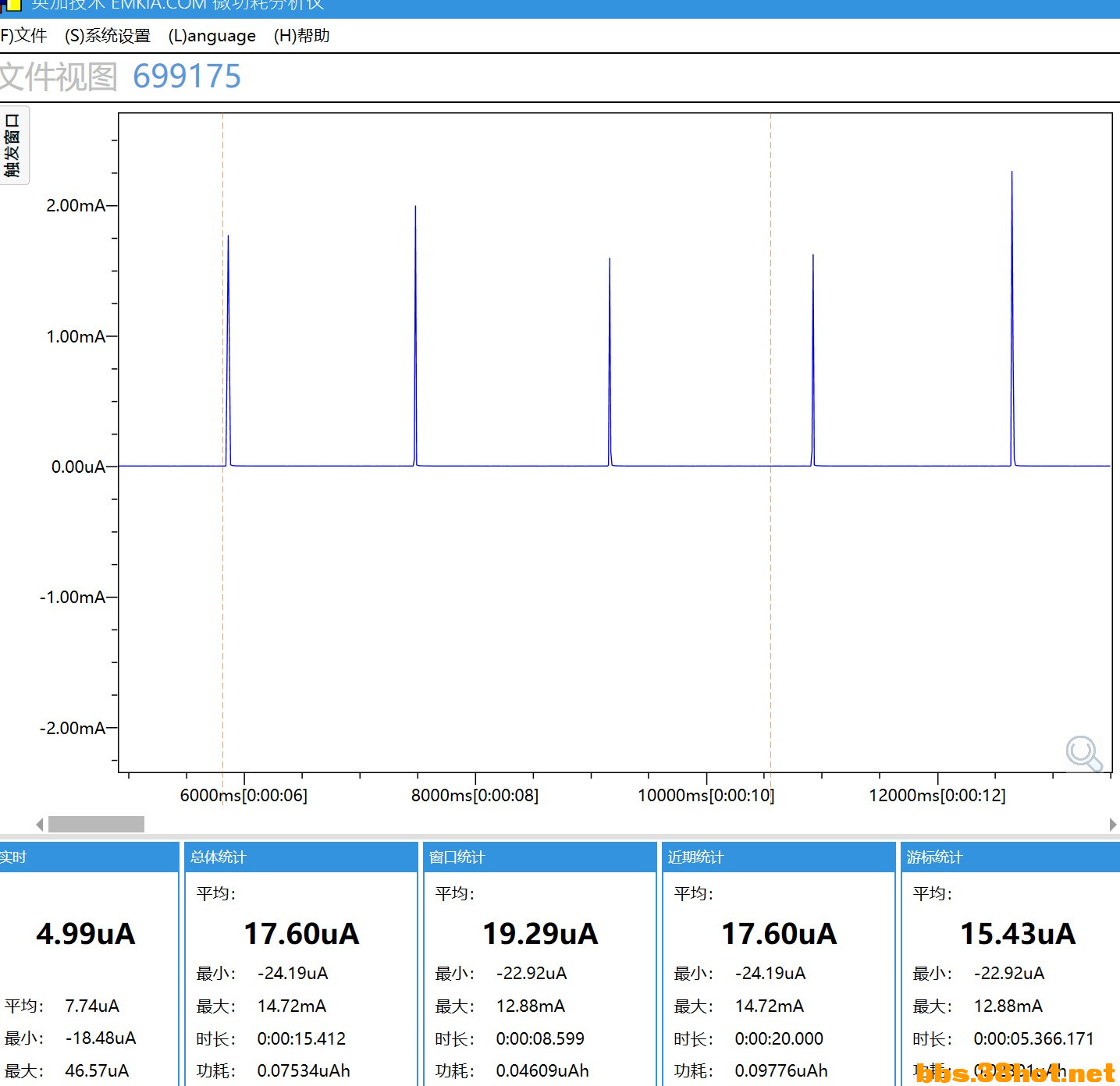The width and height of the screenshot is (1120, 1086).
Task: Open the (L)anguage menu
Action: pos(212,36)
